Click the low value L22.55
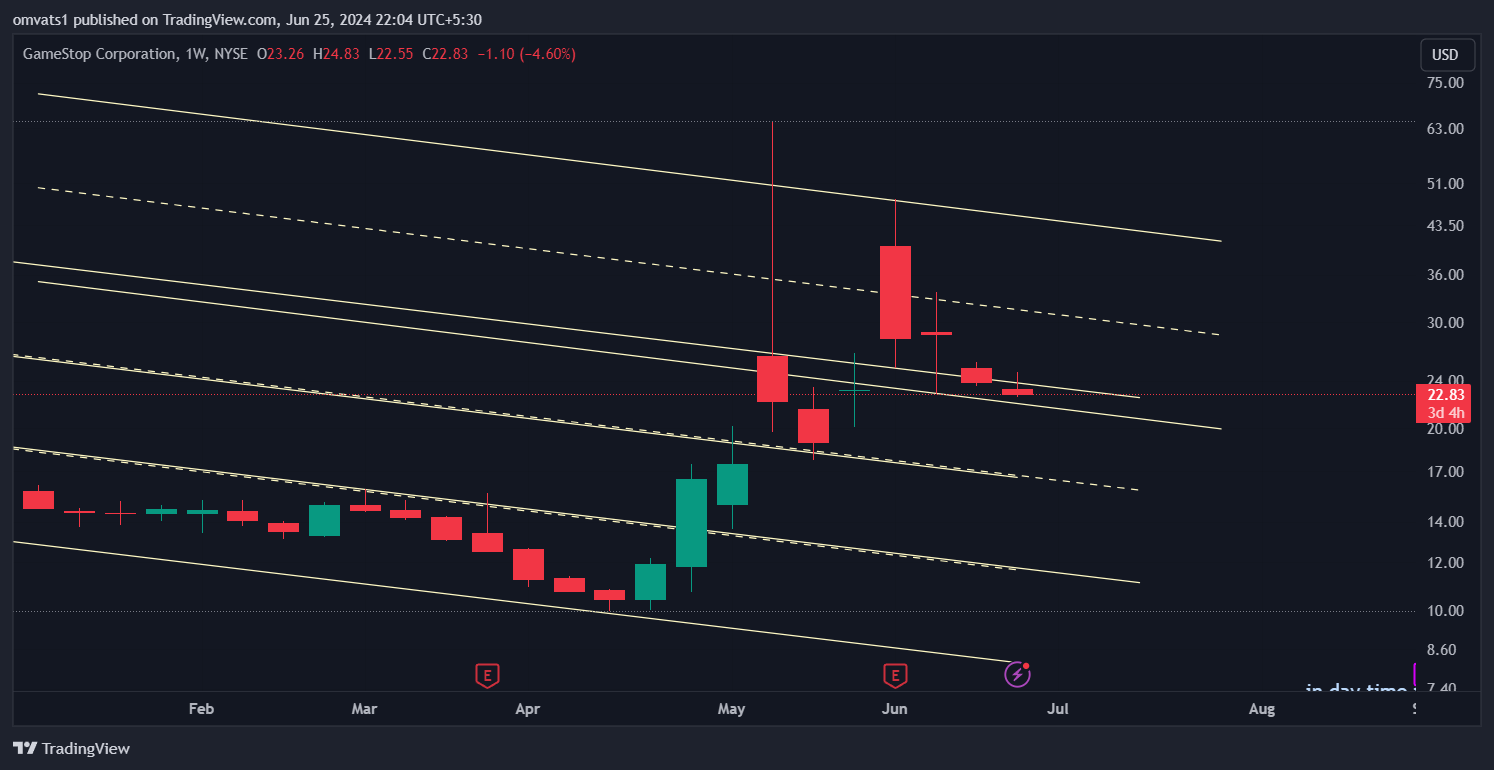Image resolution: width=1494 pixels, height=770 pixels. point(392,54)
